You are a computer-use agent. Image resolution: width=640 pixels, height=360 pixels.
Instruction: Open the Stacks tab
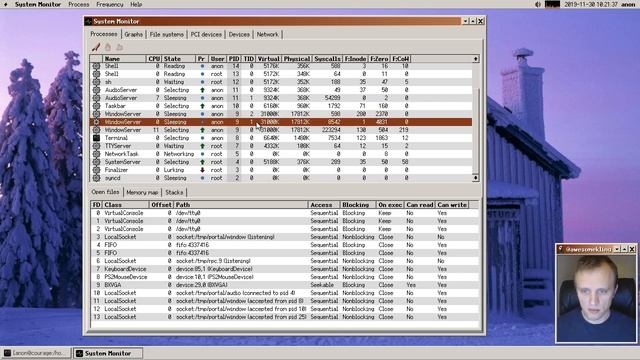174,192
